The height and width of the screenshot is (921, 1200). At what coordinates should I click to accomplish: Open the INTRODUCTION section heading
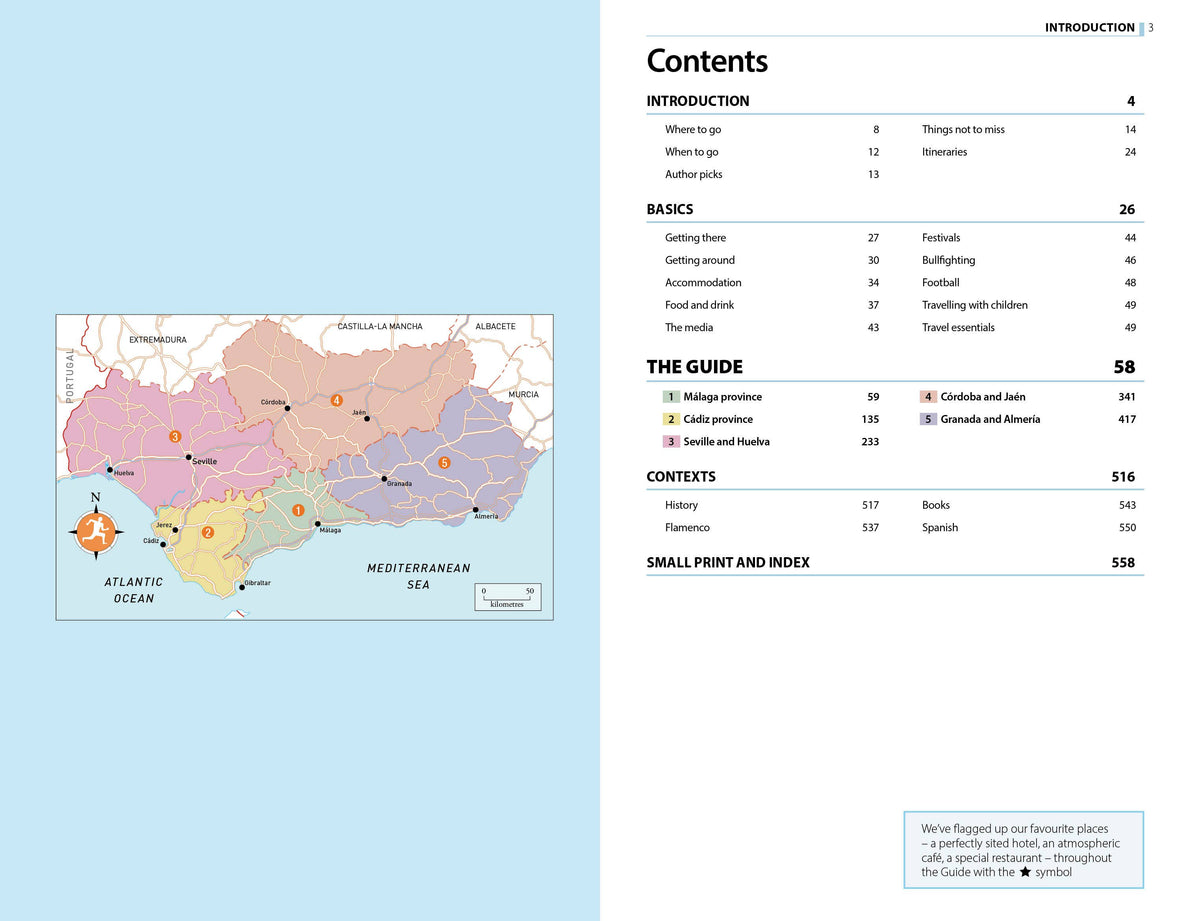[698, 101]
